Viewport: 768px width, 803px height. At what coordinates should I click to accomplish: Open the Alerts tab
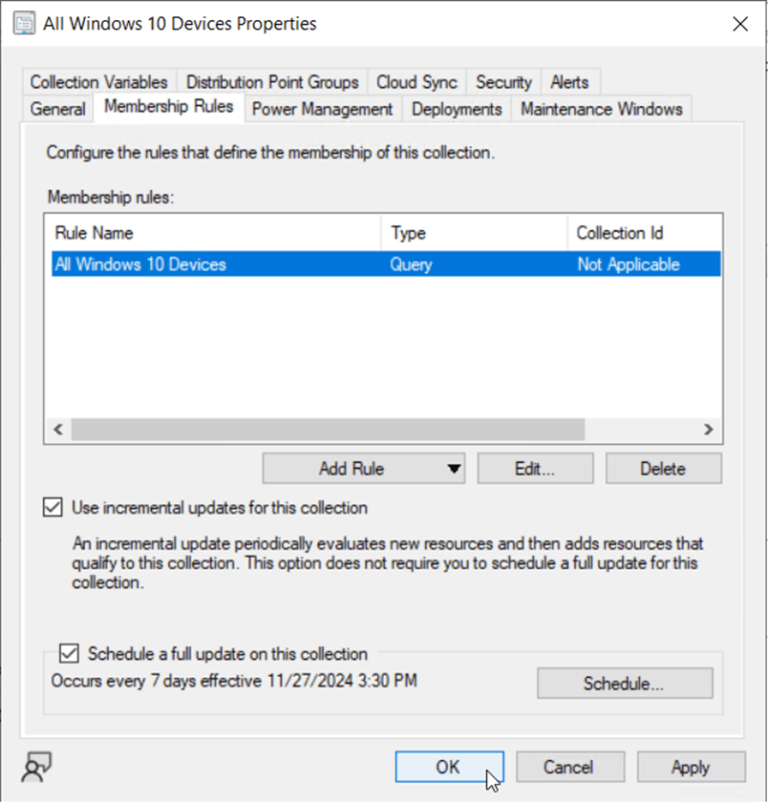pyautogui.click(x=570, y=81)
